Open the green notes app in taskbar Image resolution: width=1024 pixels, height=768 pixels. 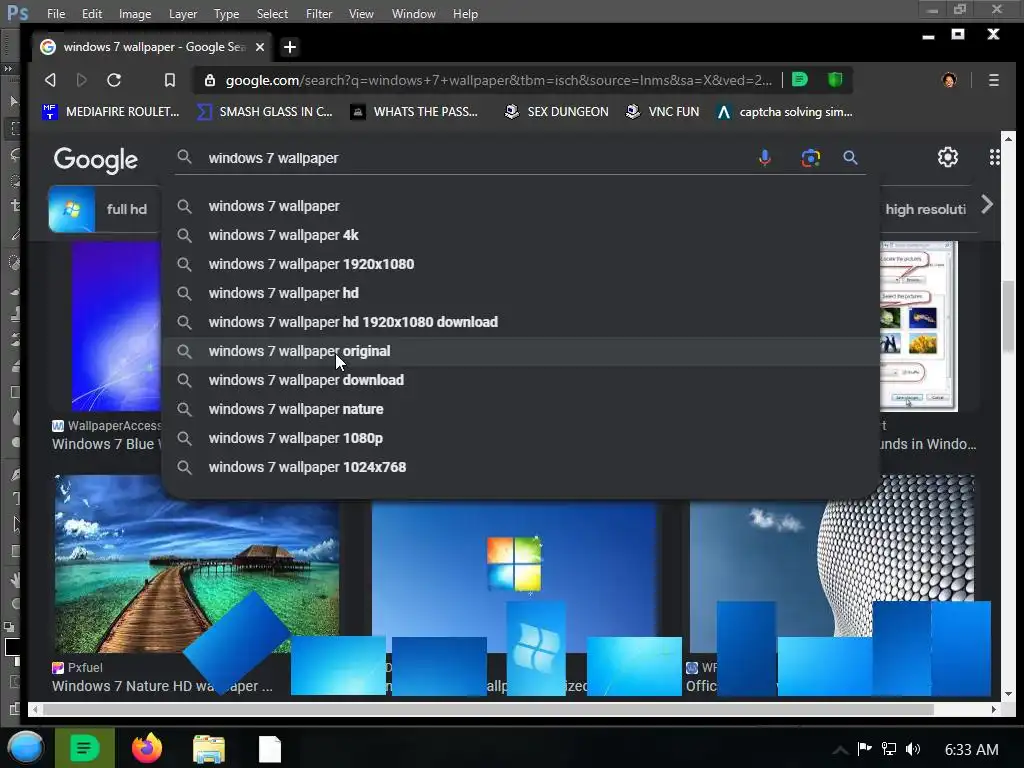[84, 748]
